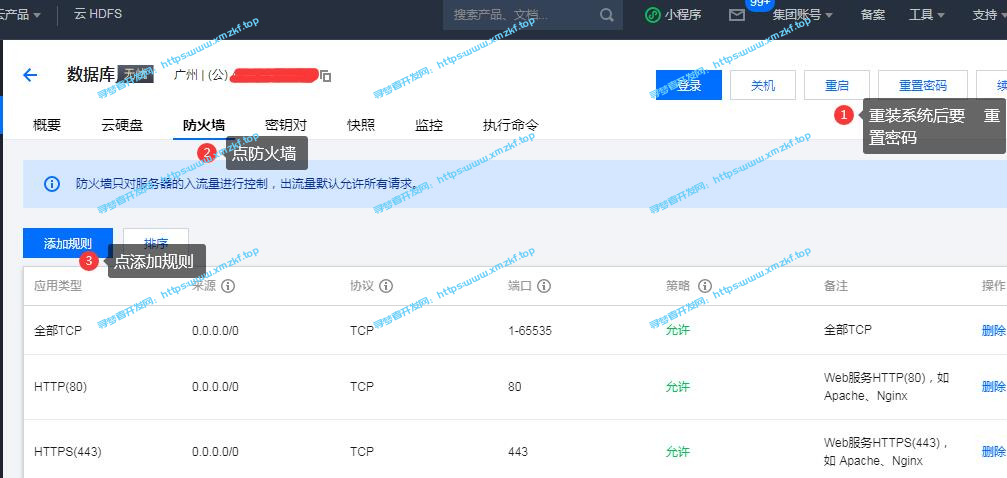Expand the 云产品 dropdown menu
Image resolution: width=1007 pixels, height=478 pixels.
[21, 14]
